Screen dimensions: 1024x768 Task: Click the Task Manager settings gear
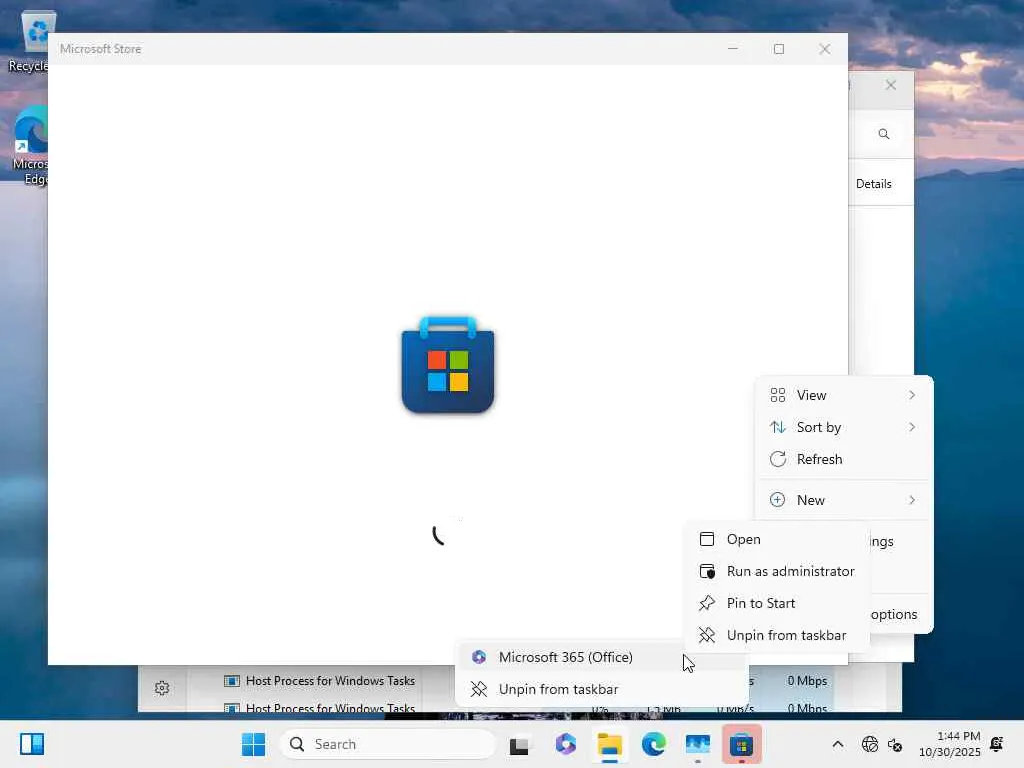coord(162,688)
